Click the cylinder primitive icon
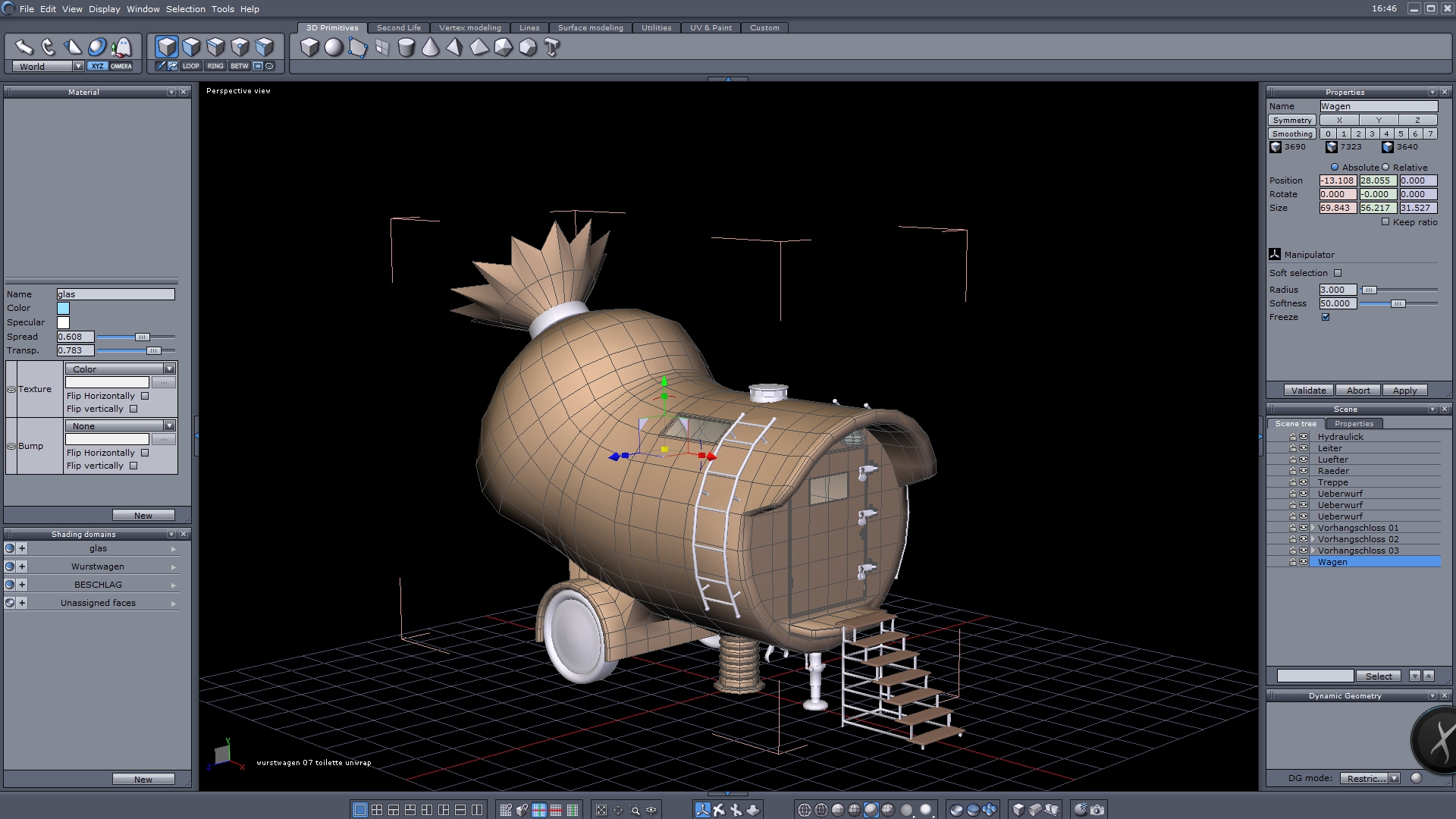1456x819 pixels. click(406, 48)
